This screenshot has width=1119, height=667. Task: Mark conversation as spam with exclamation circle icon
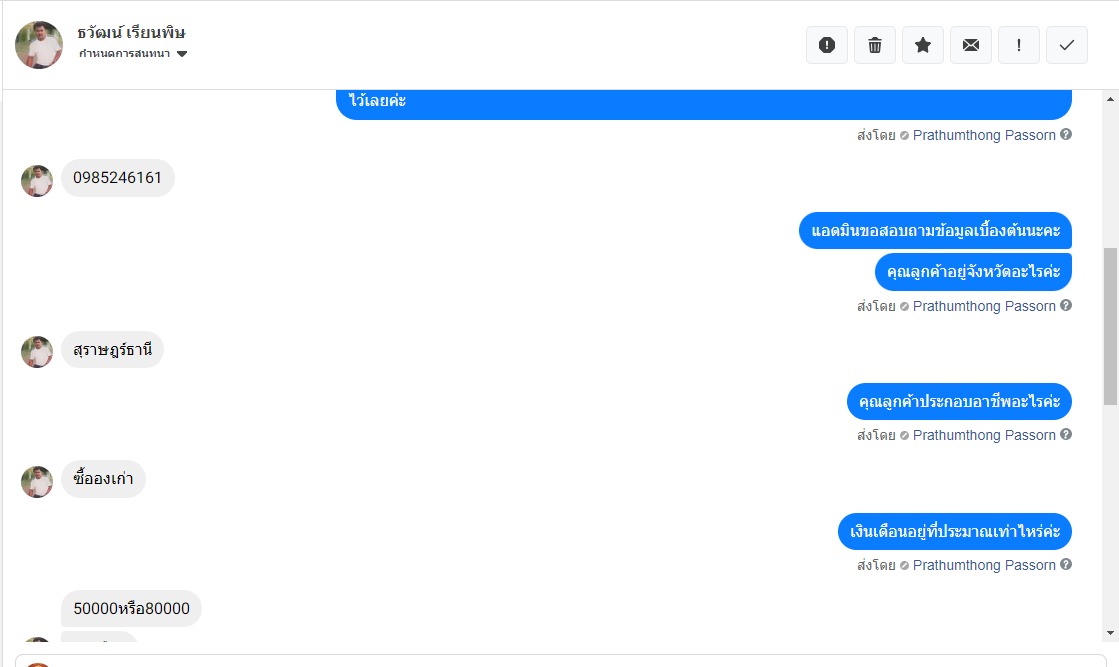coord(826,45)
